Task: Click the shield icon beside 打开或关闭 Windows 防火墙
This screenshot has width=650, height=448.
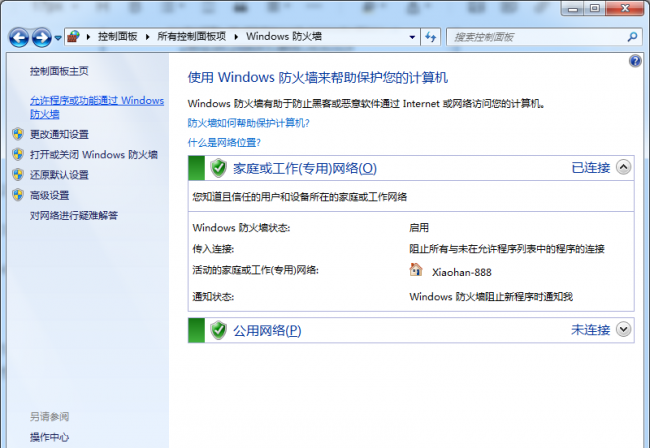Action: pyautogui.click(x=18, y=154)
